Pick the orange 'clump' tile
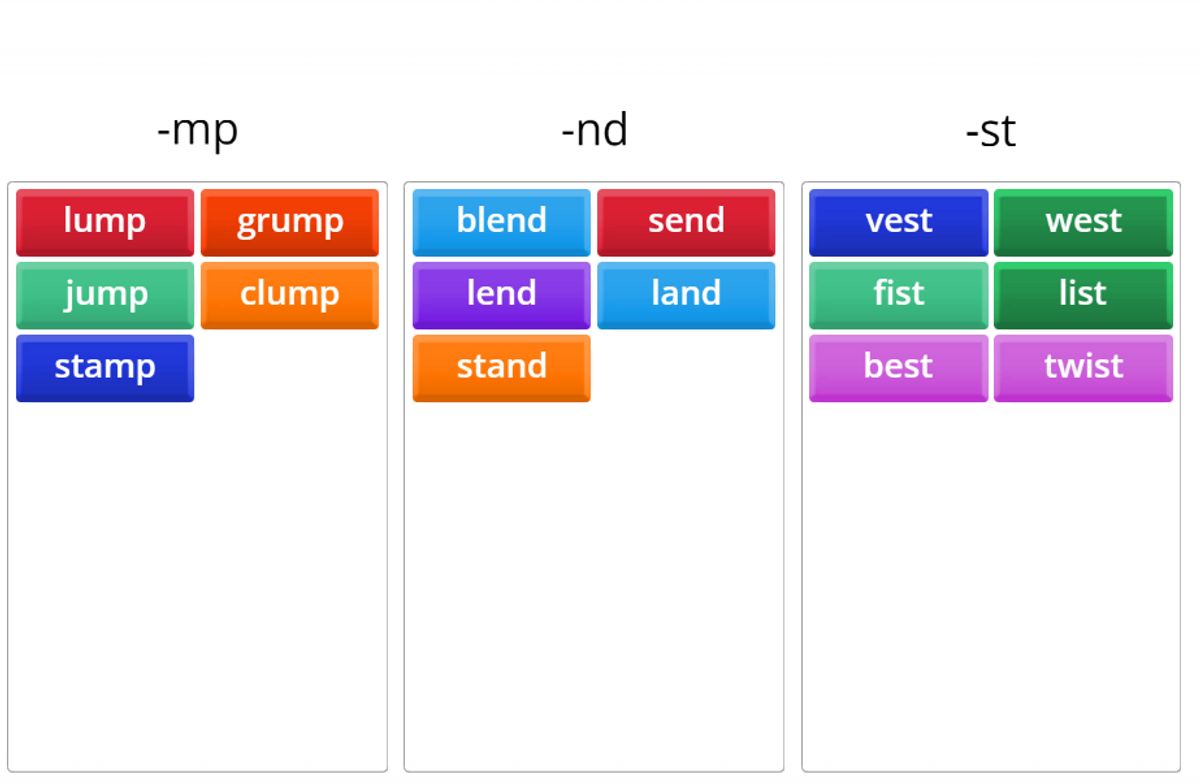 [x=290, y=295]
